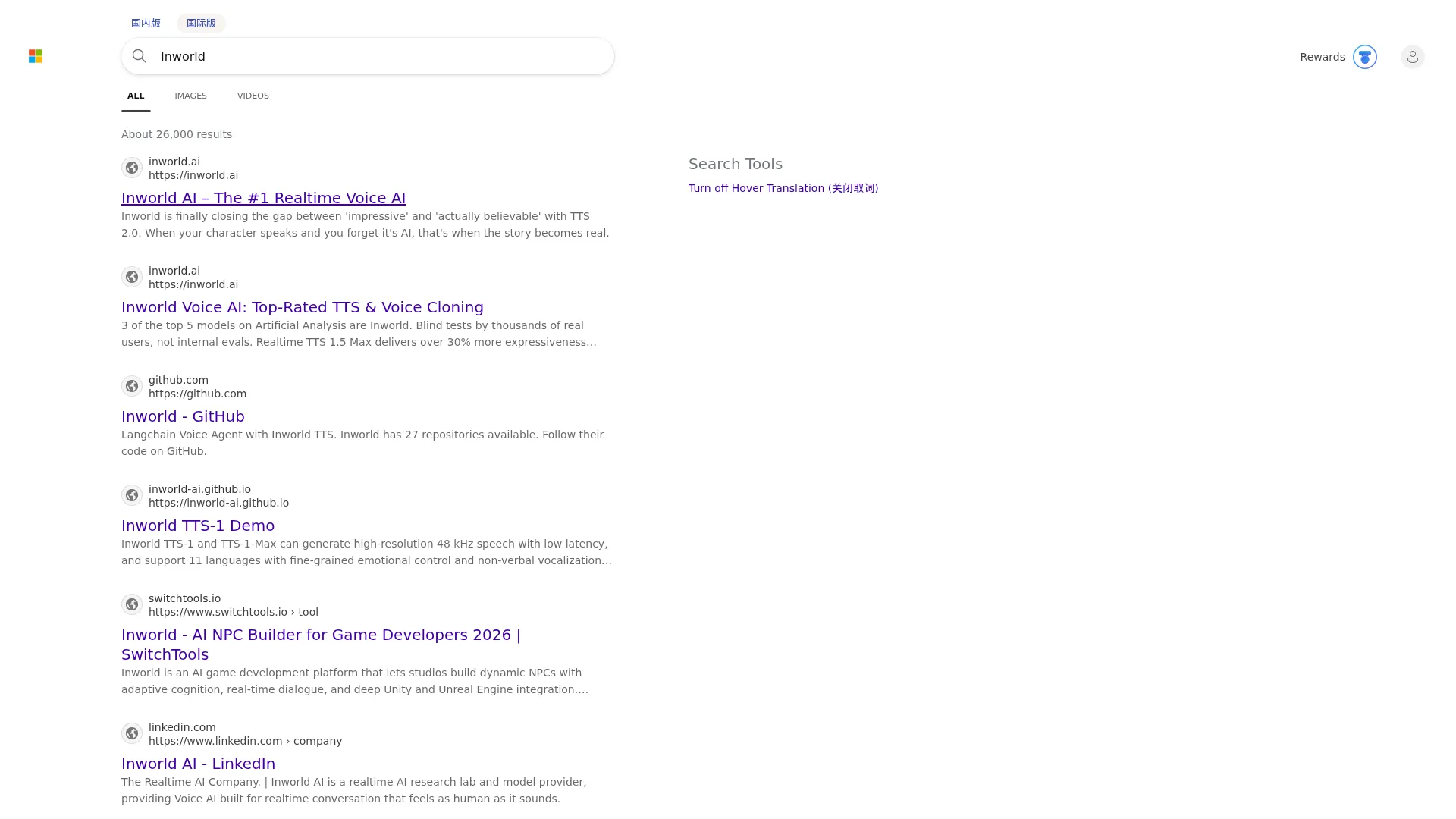
Task: Focus the search box containing Inworld
Action: [368, 56]
